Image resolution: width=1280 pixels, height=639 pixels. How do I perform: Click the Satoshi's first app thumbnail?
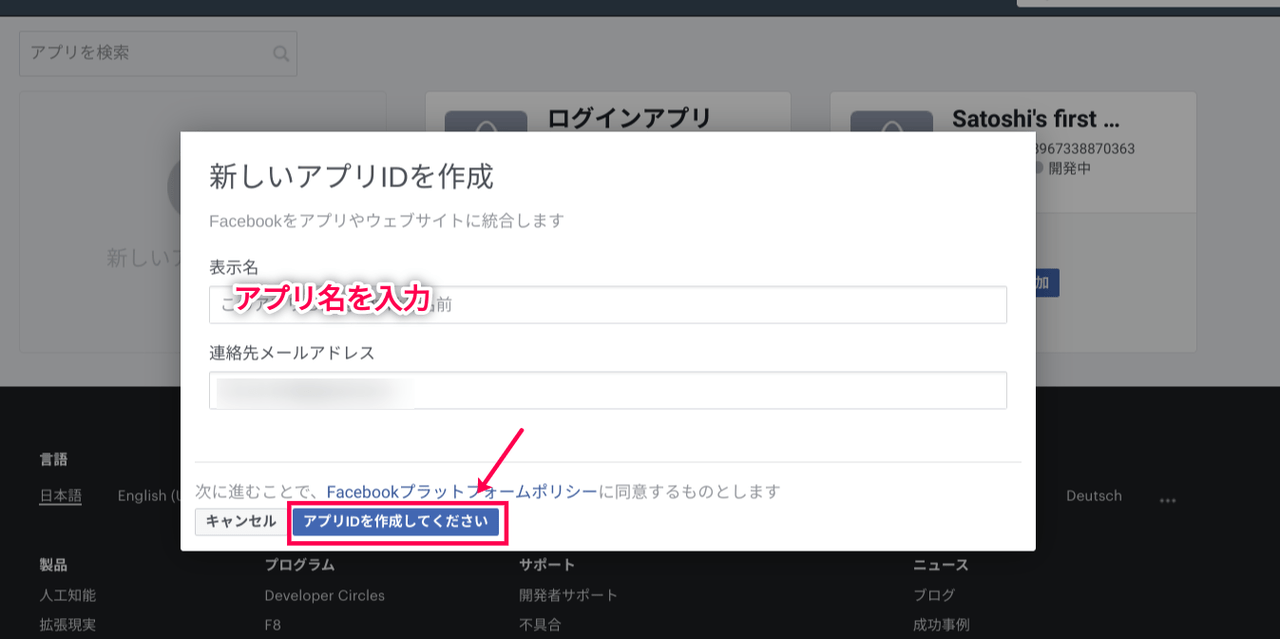pyautogui.click(x=891, y=122)
